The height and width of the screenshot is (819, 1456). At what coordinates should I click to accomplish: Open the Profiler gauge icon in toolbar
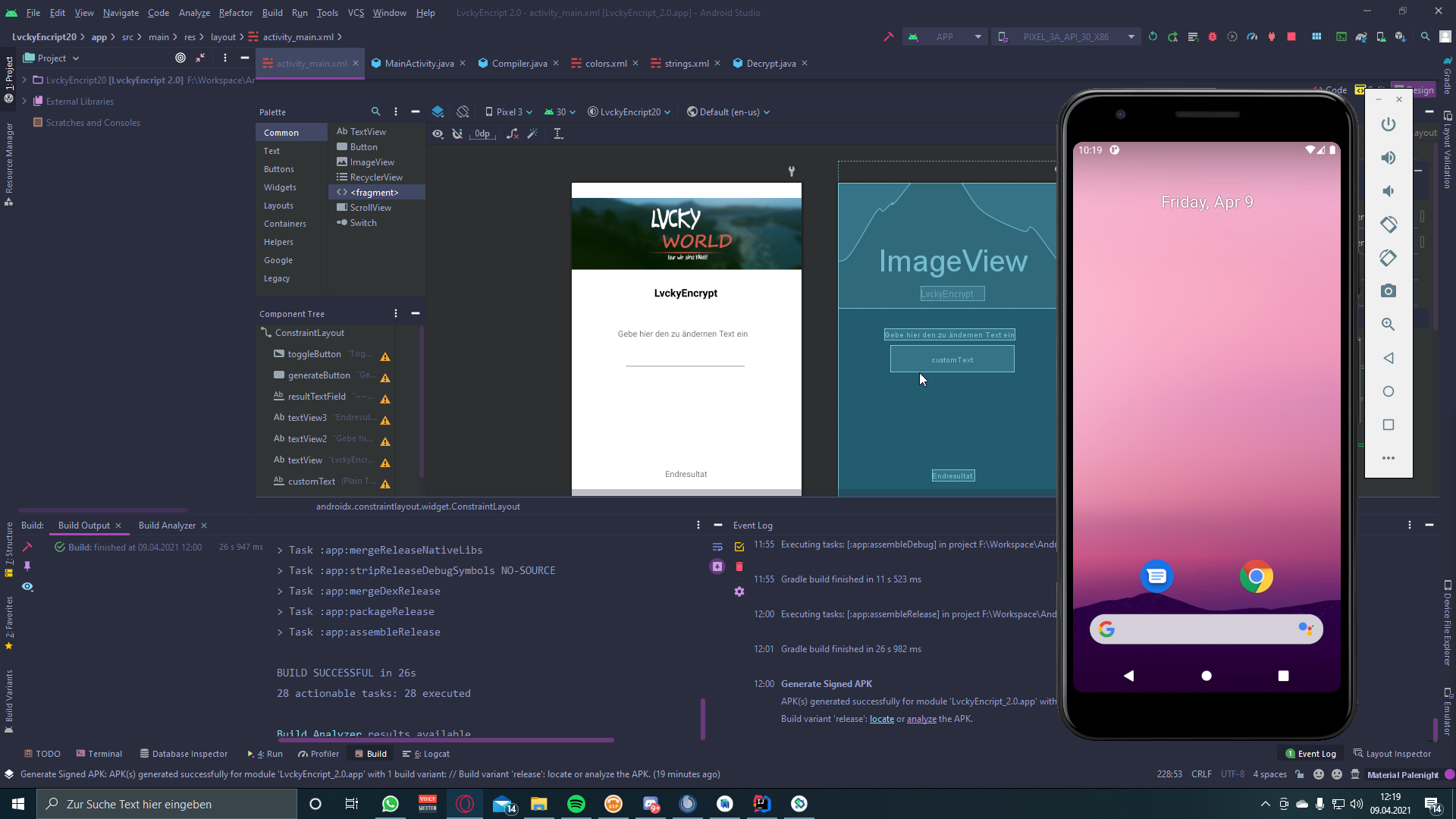pos(1252,36)
